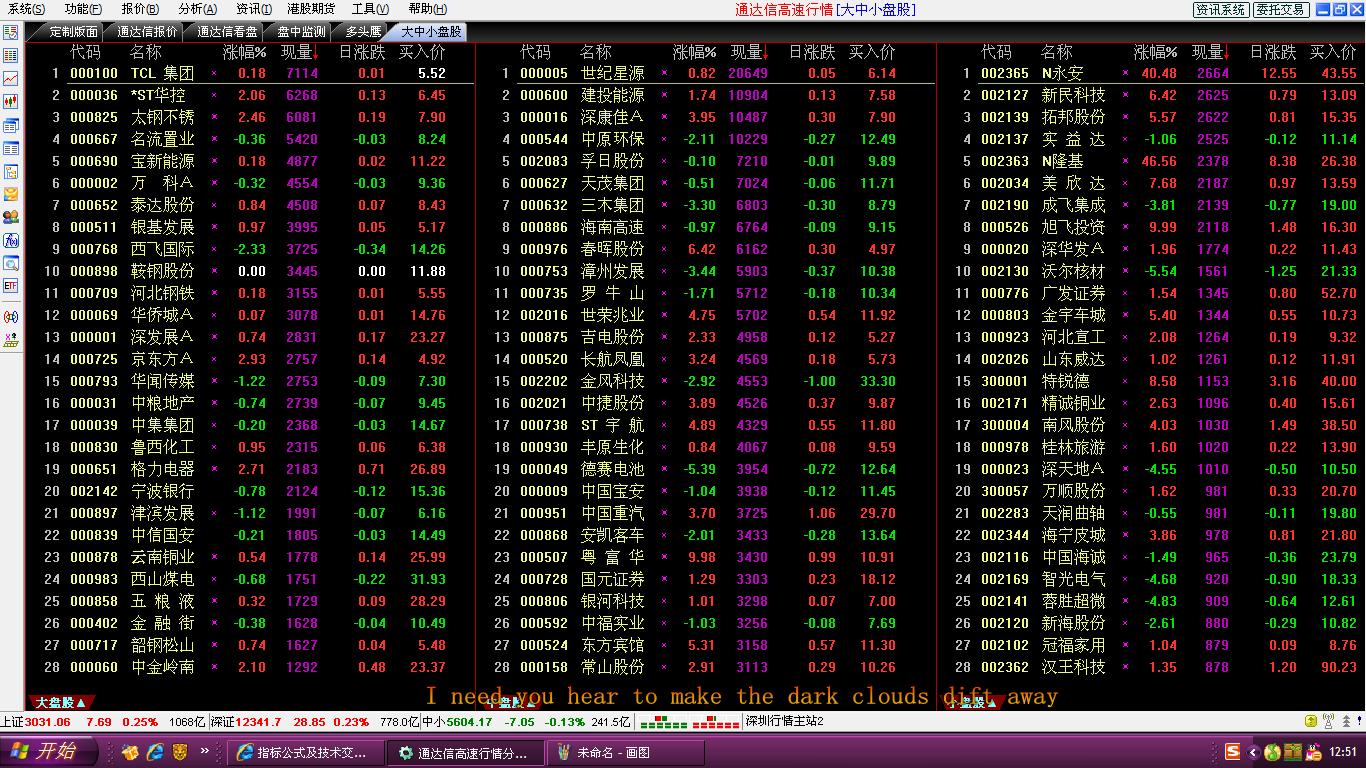Switch to the 通达信看盘 tab
This screenshot has height=768, width=1366.
227,32
